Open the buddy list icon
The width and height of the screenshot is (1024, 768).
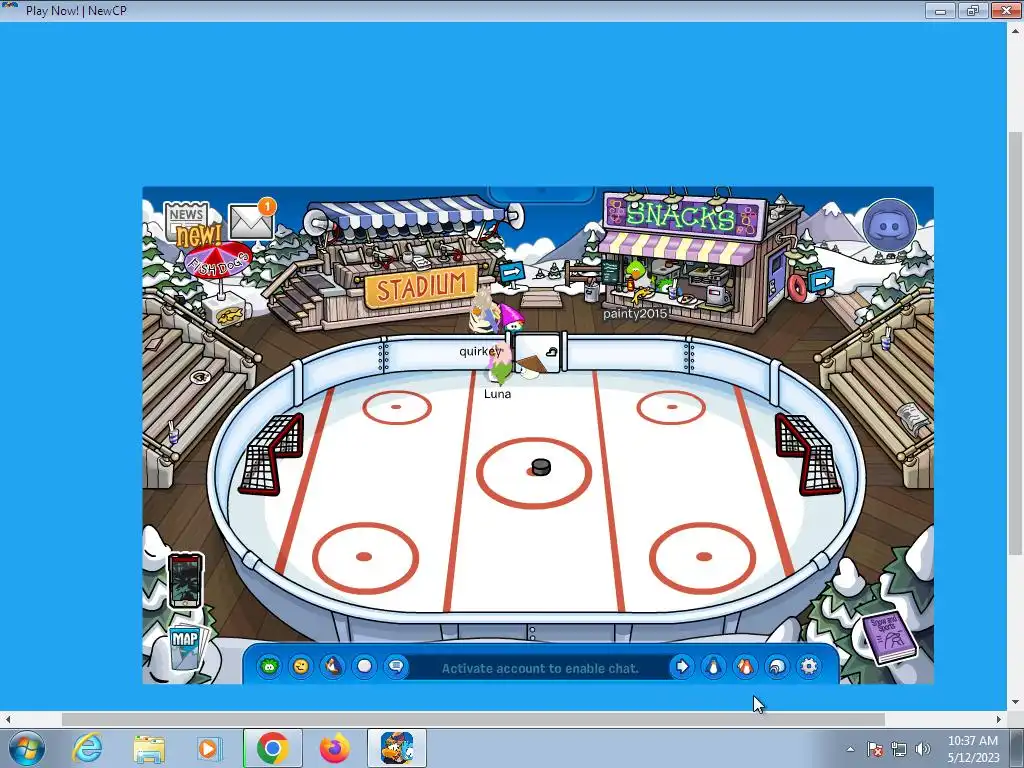click(745, 666)
